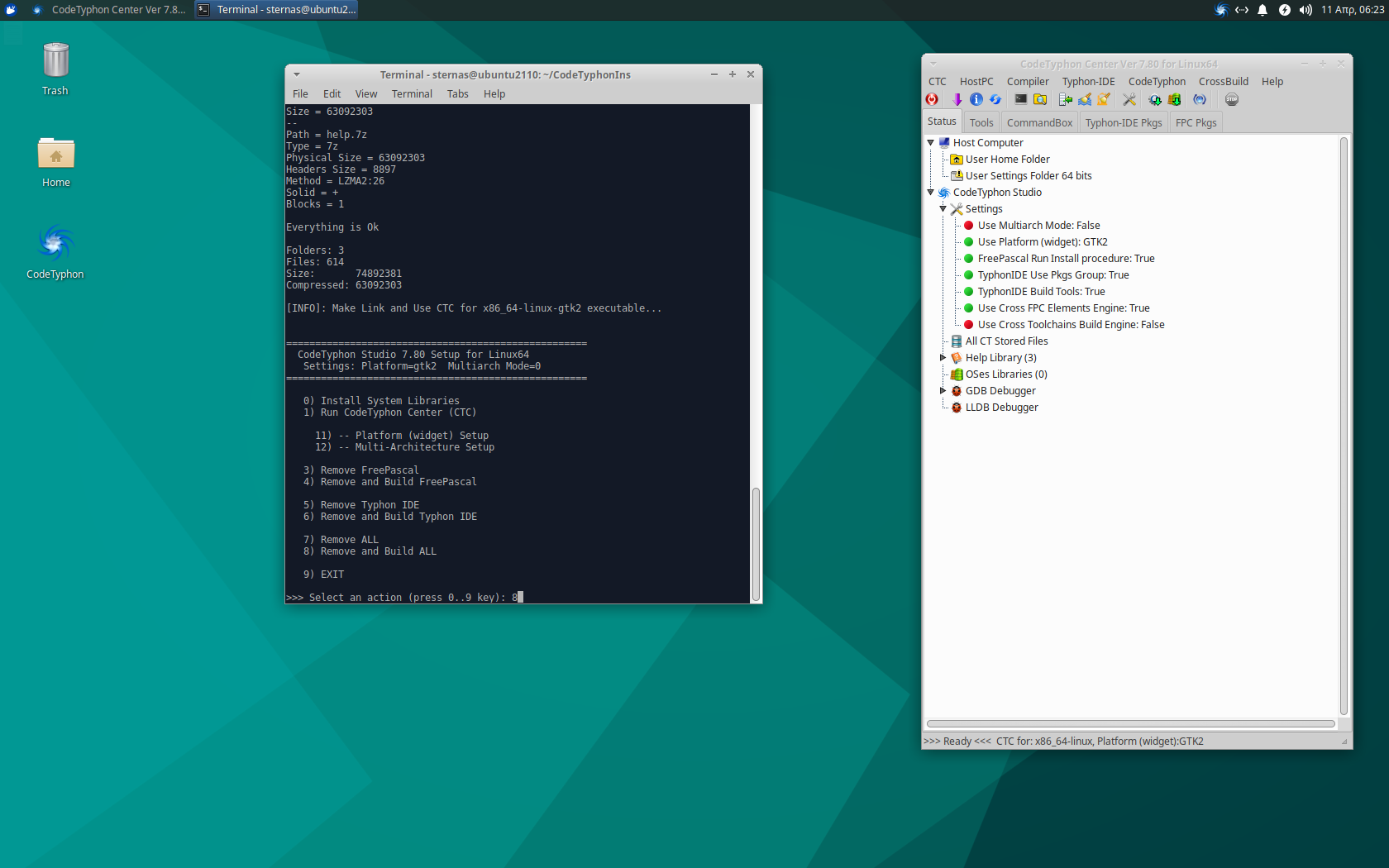The image size is (1389, 868).
Task: Click the blue refresh arrows icon
Action: pyautogui.click(x=995, y=100)
